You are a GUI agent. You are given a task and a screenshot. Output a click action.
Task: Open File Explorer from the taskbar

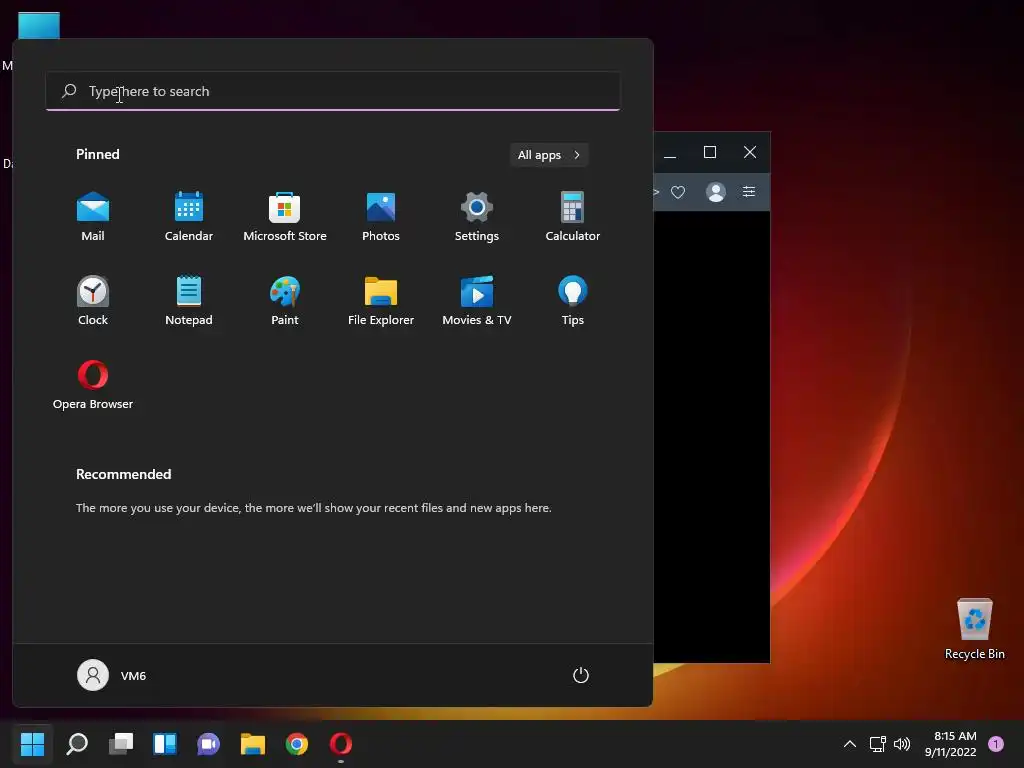(x=253, y=743)
